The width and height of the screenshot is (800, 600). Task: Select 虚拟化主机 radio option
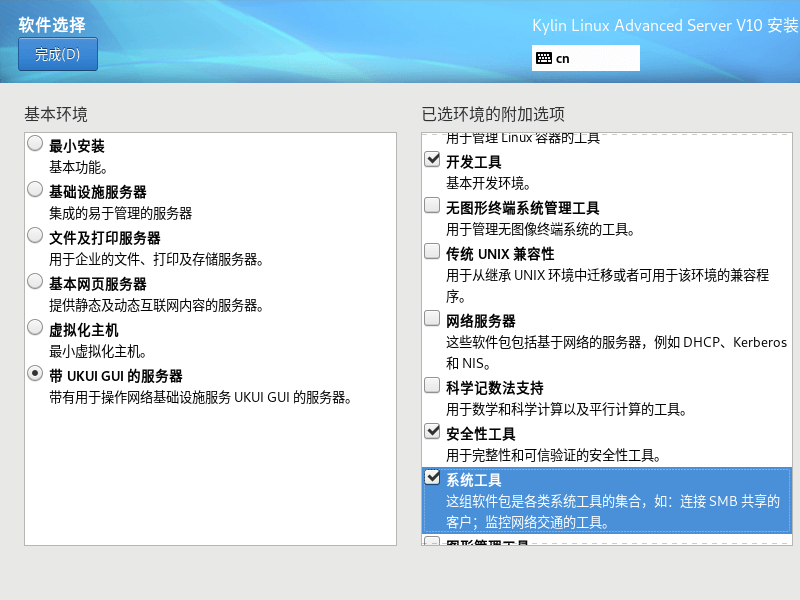click(x=35, y=327)
